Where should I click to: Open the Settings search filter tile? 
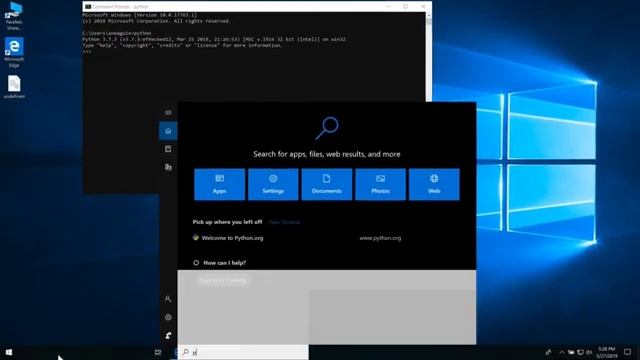pyautogui.click(x=273, y=184)
